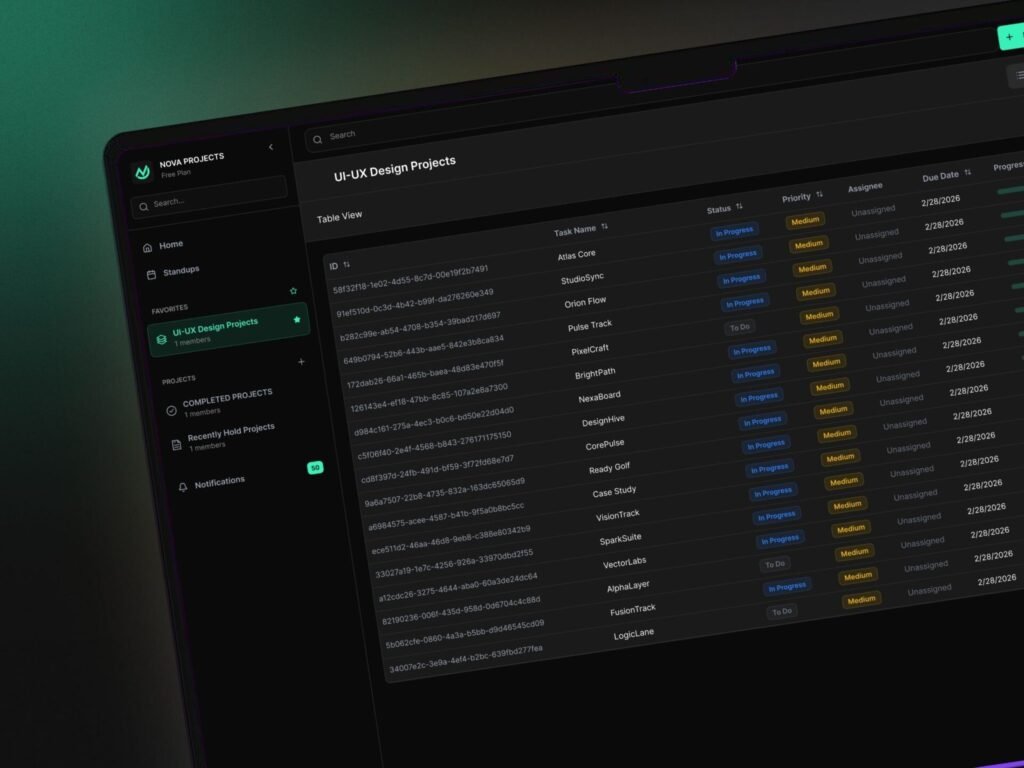Image resolution: width=1024 pixels, height=768 pixels.
Task: Click the Unassigned cell of Orion Flow
Action: click(880, 259)
